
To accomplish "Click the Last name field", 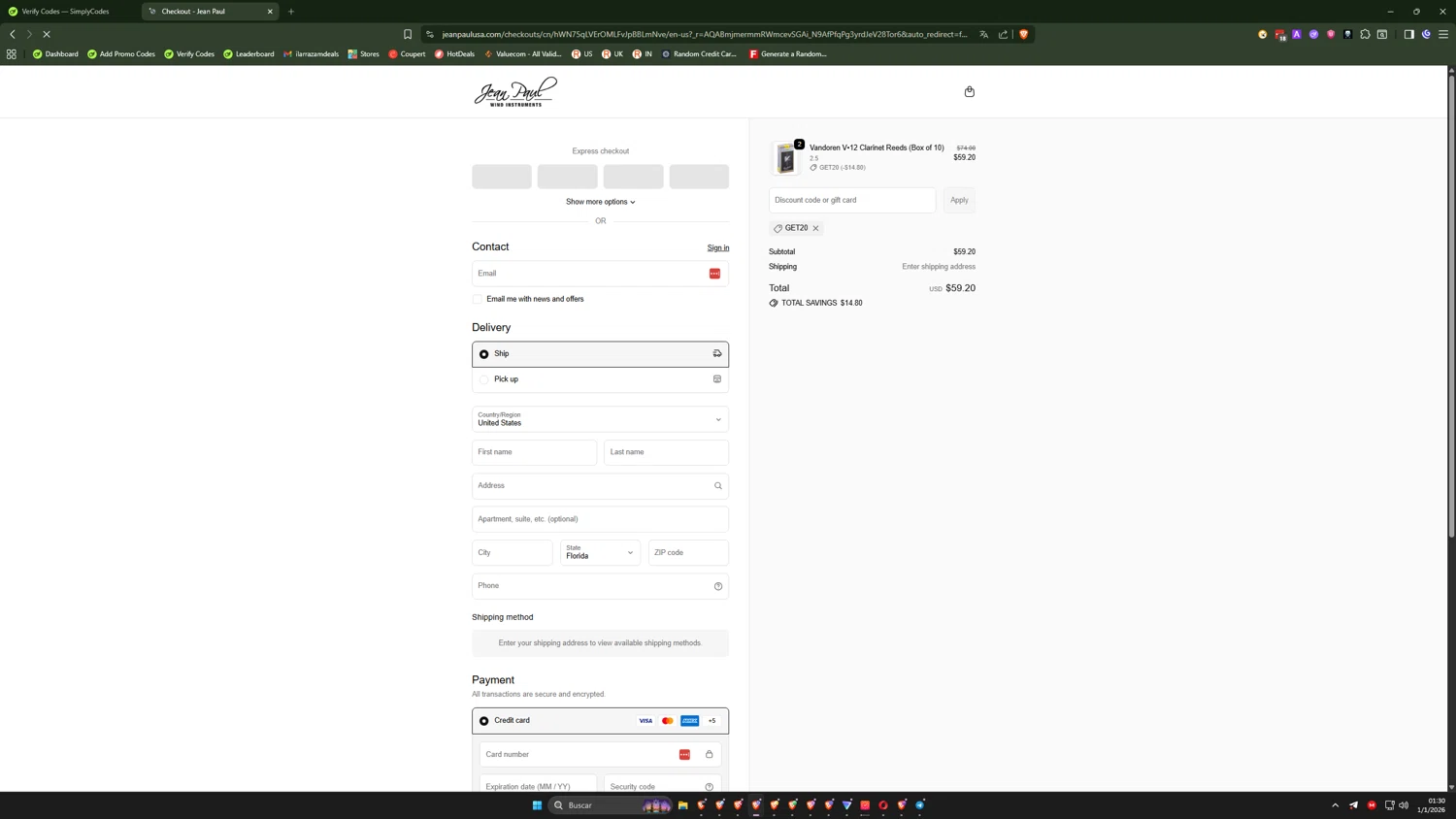I will pos(666,452).
